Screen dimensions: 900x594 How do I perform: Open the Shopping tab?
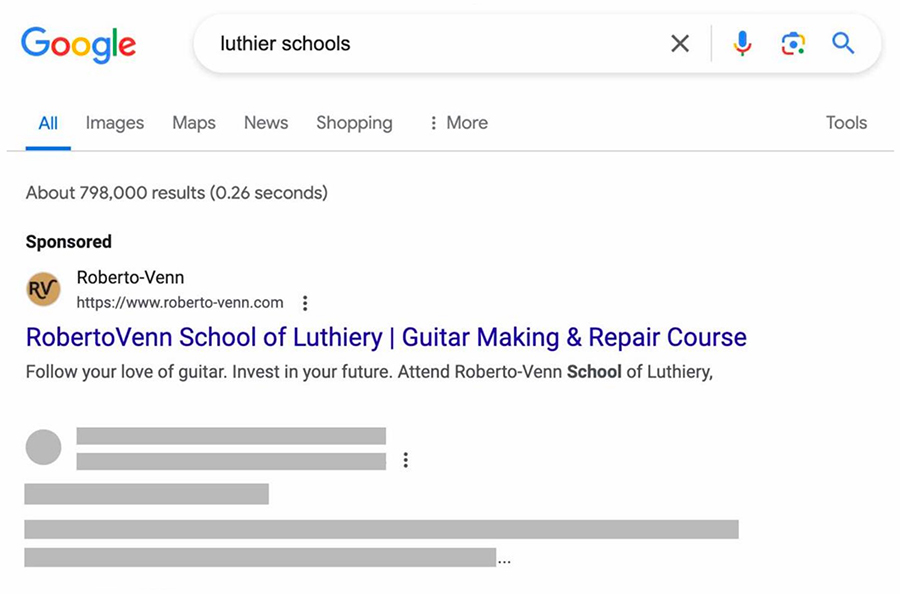tap(354, 123)
